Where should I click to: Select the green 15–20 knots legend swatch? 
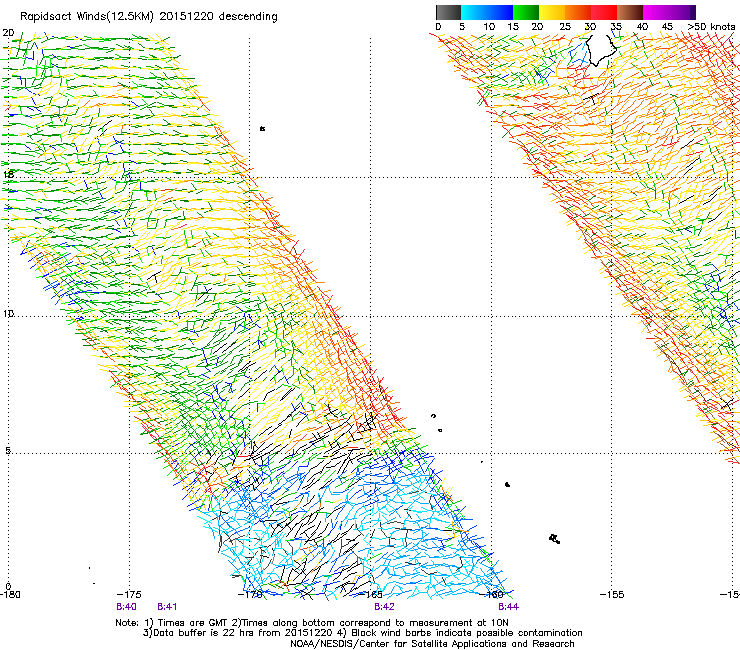pyautogui.click(x=526, y=12)
